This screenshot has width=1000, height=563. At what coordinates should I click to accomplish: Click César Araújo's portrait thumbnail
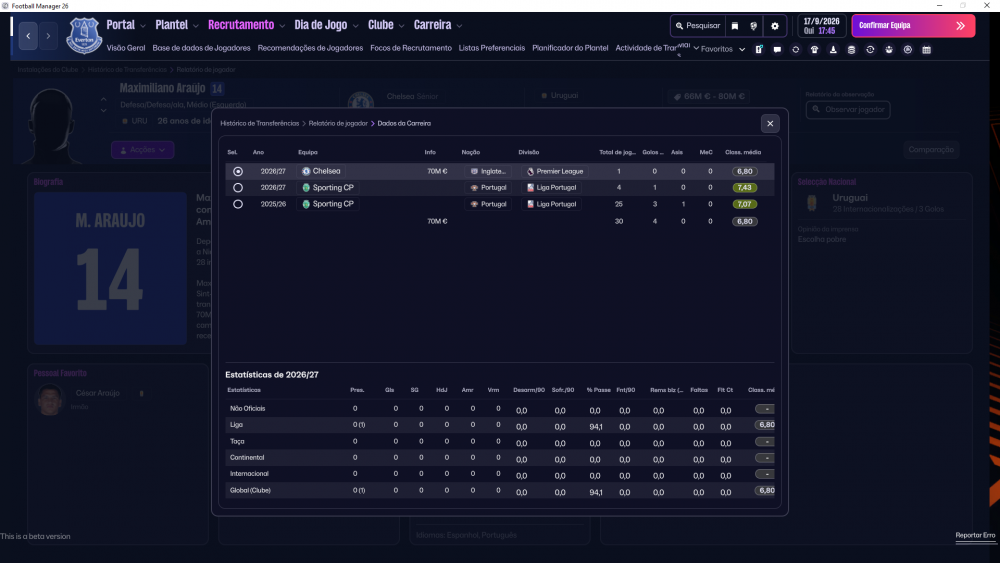[x=50, y=400]
